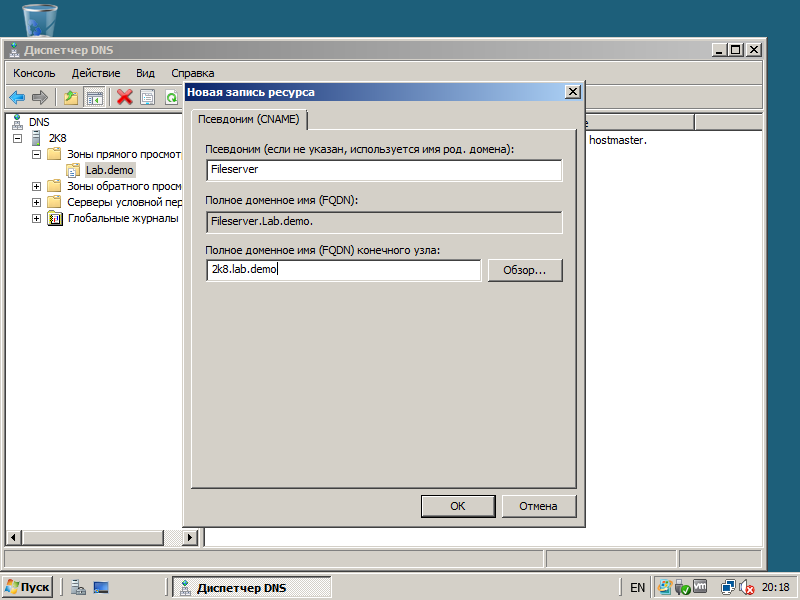
Task: Open the Действие menu
Action: click(96, 73)
